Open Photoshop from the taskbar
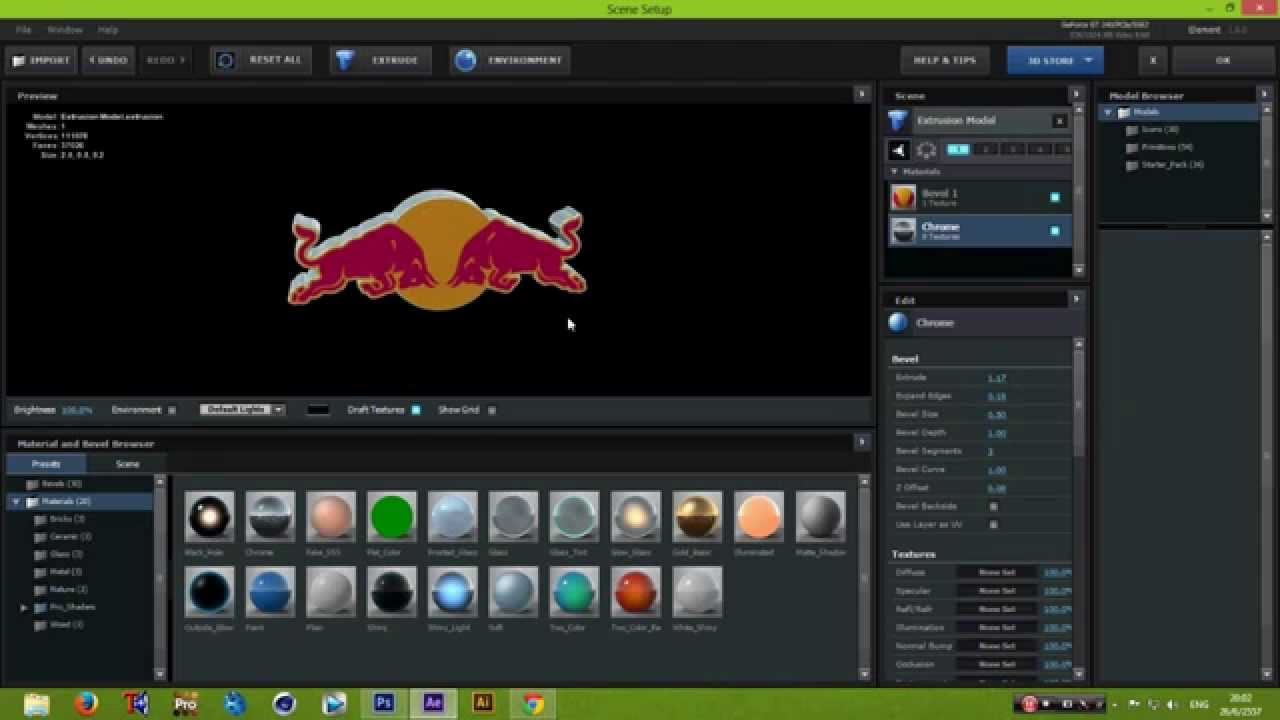This screenshot has height=720, width=1280. click(x=384, y=703)
